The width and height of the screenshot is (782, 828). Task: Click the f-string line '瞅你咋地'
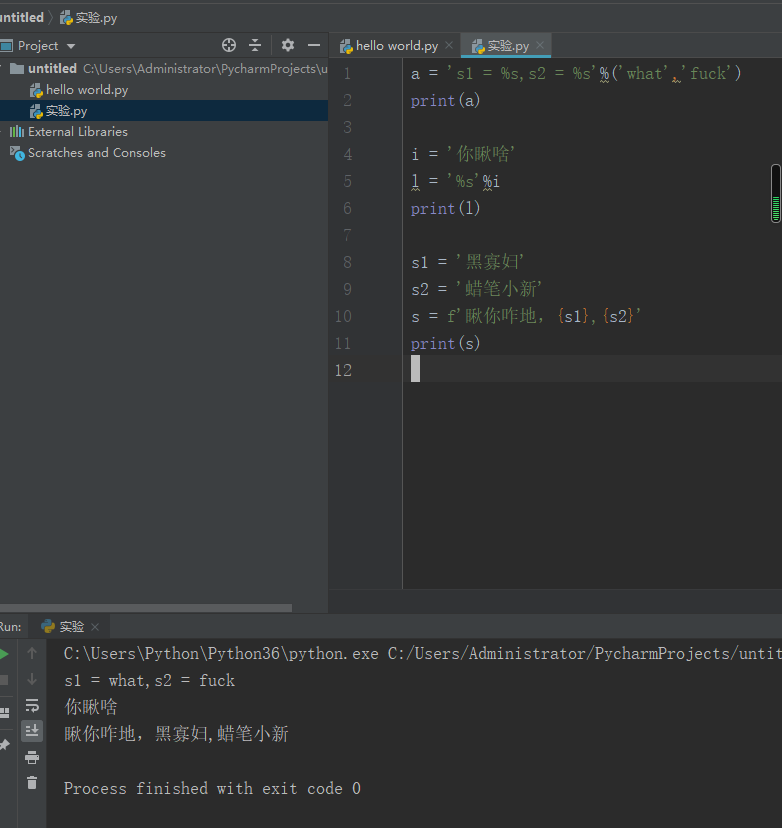(x=526, y=316)
